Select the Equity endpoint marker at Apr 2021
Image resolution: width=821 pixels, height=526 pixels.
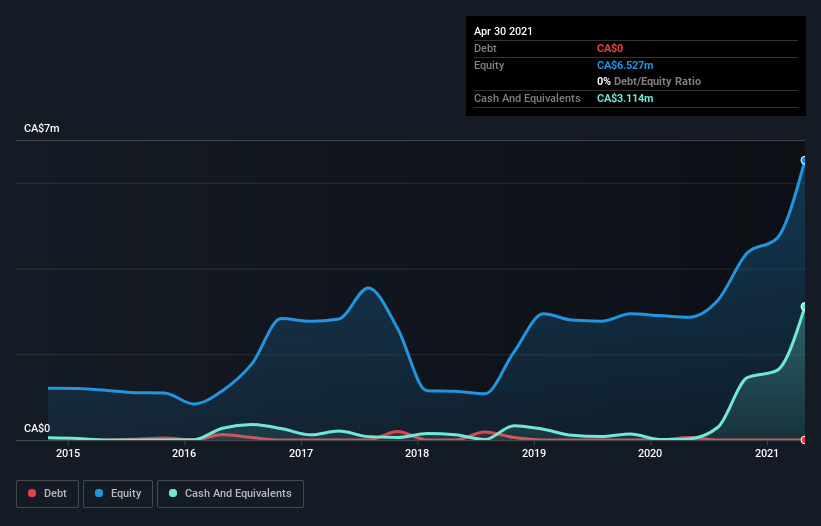804,160
